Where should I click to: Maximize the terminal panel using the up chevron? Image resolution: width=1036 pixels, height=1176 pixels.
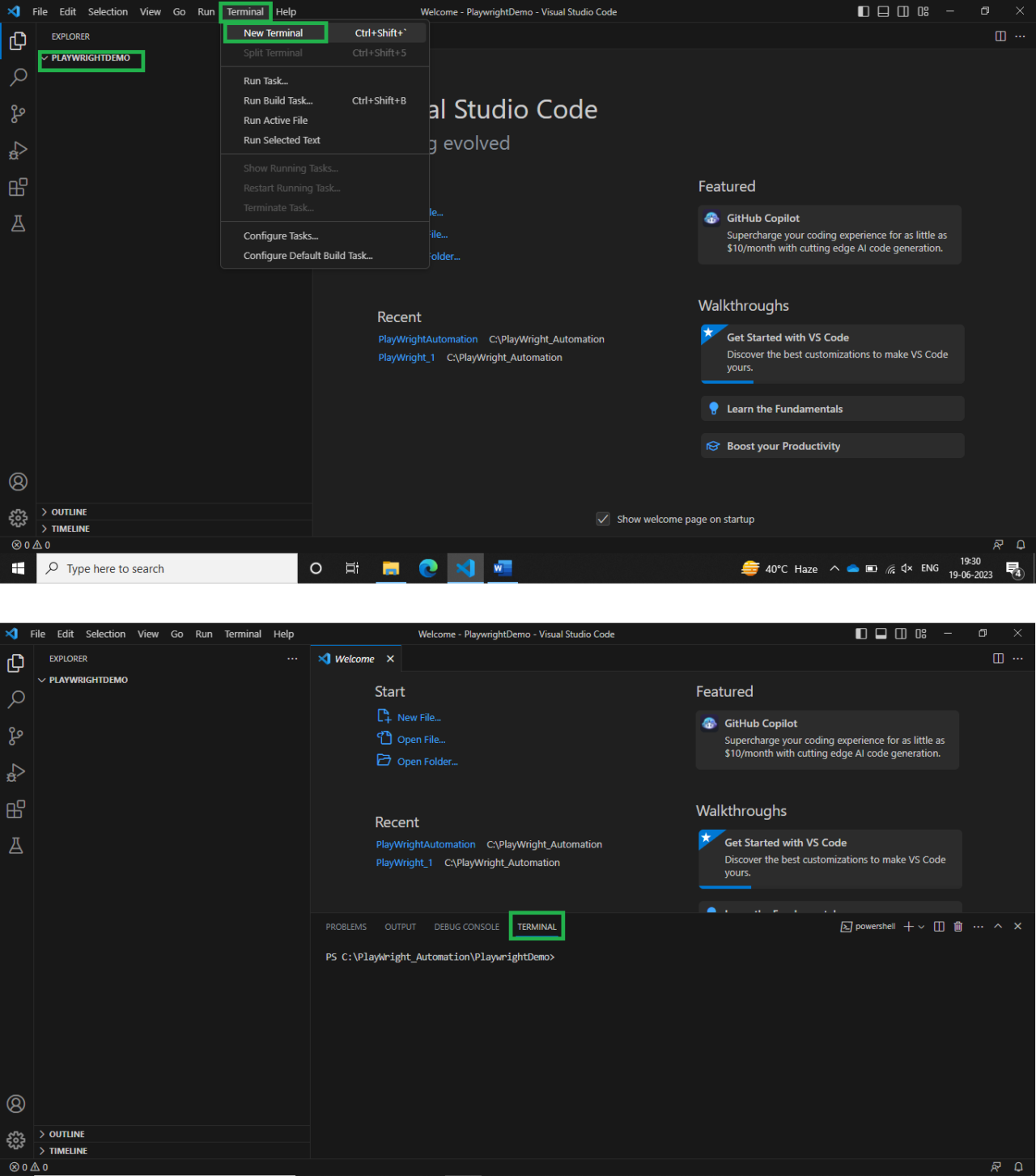coord(998,927)
